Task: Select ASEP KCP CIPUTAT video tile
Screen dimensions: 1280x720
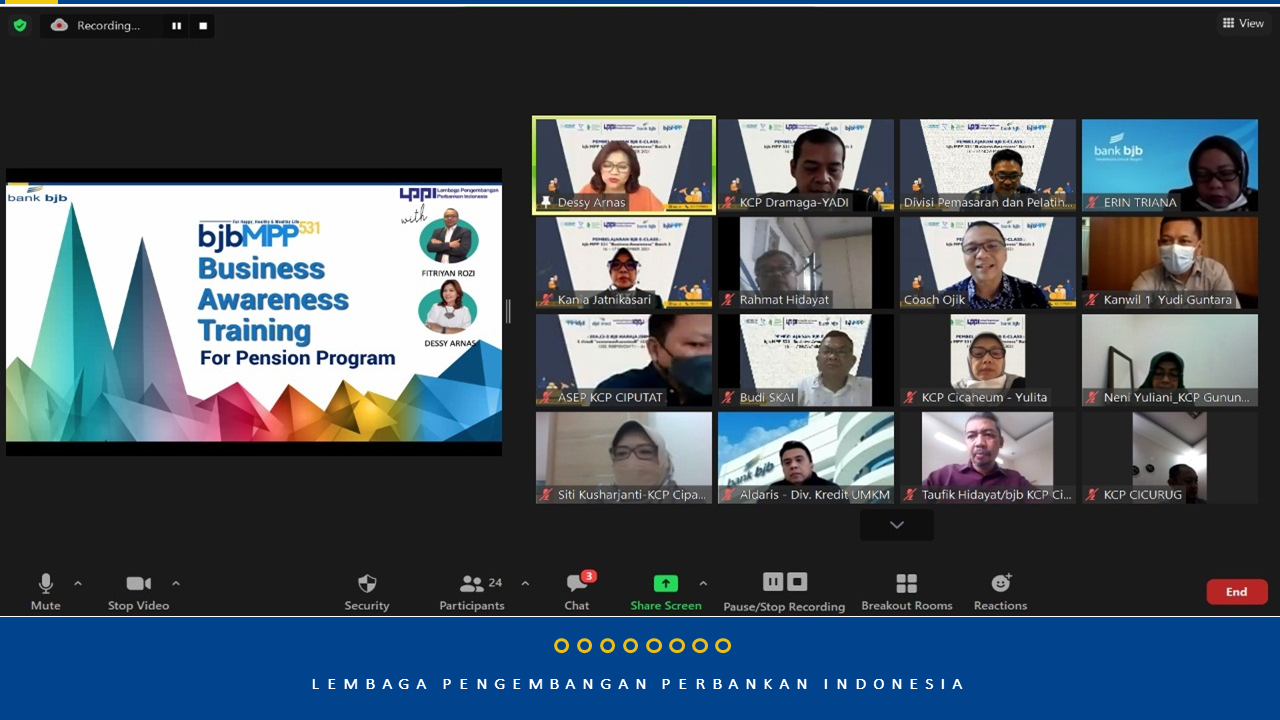Action: click(x=624, y=360)
